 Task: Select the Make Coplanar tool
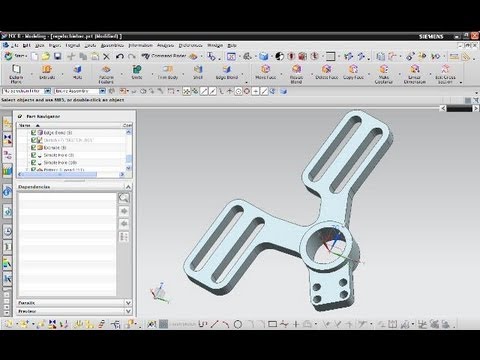(384, 74)
